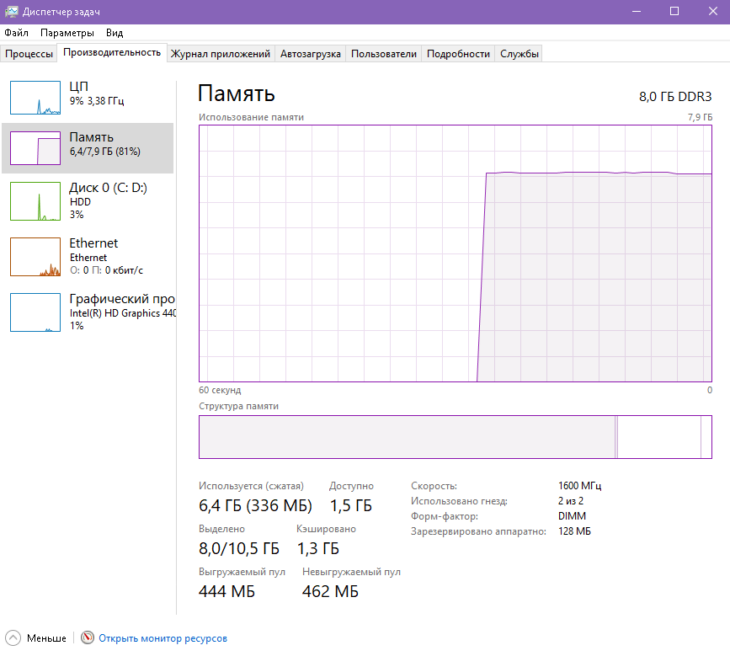Click the Меньше button label
The image size is (730, 656).
[x=47, y=638]
